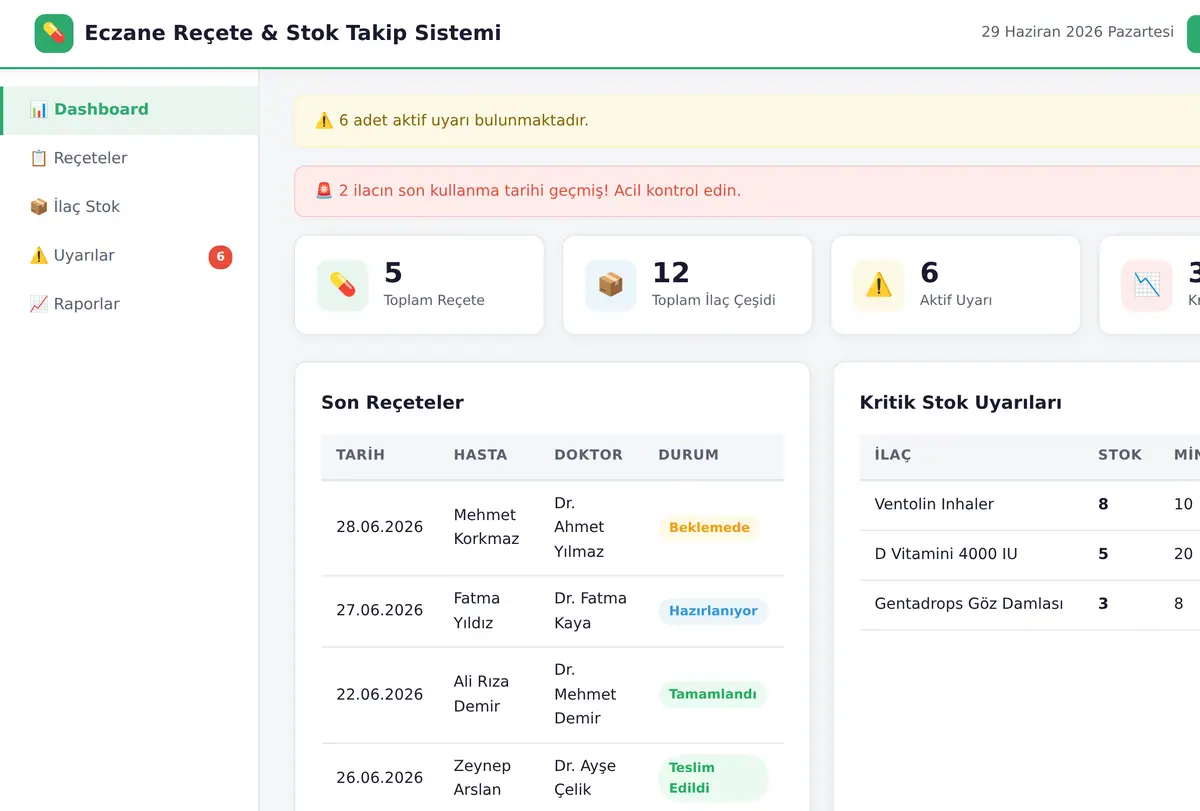Select date 26.06.2026 in prescriptions table
This screenshot has height=811, width=1200.
click(x=379, y=778)
